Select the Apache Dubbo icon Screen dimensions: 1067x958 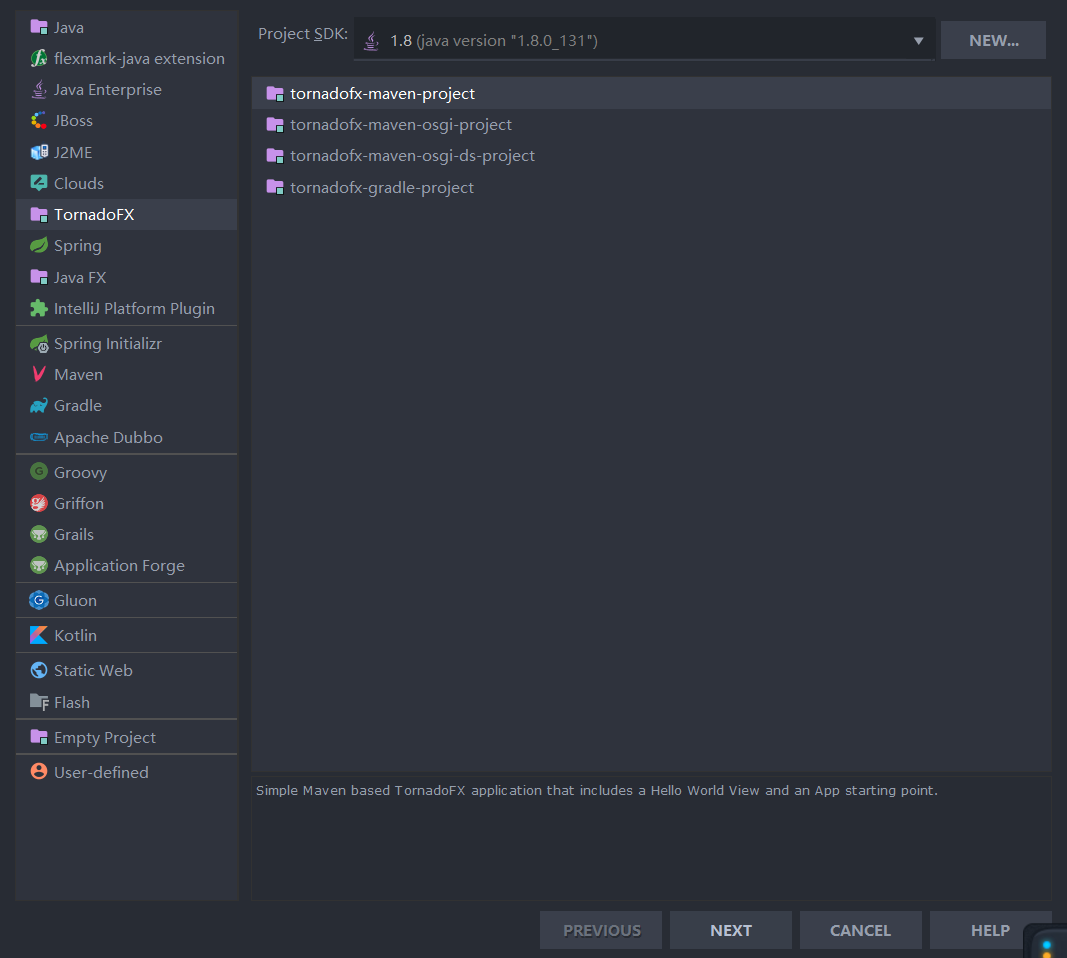tap(39, 437)
